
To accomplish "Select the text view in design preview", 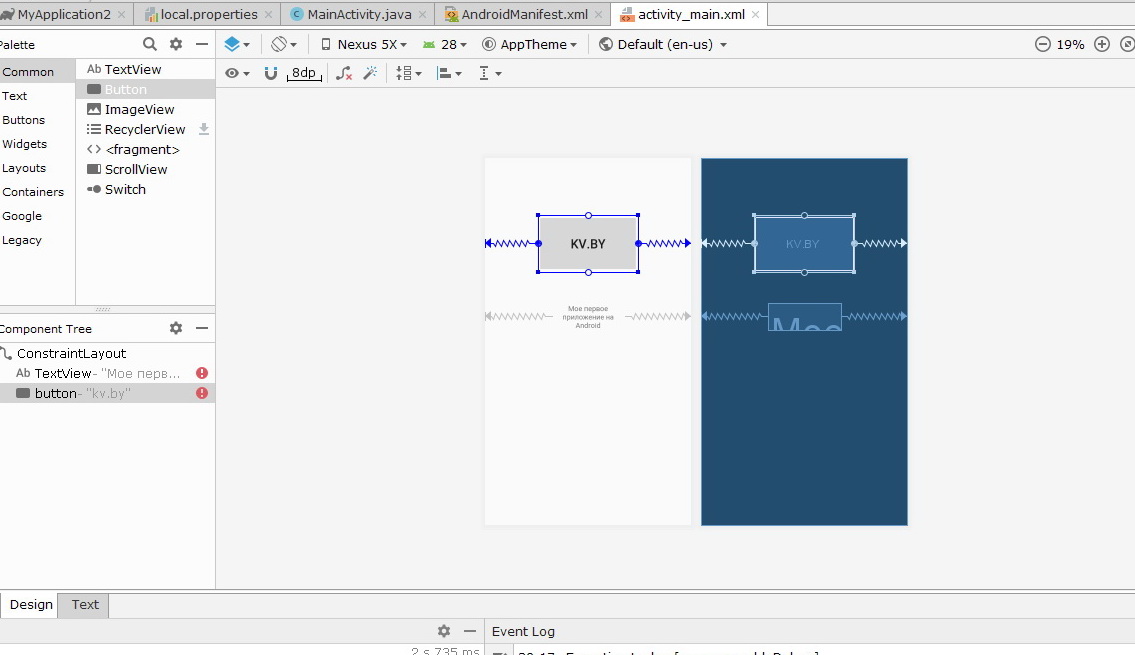I will pos(588,317).
